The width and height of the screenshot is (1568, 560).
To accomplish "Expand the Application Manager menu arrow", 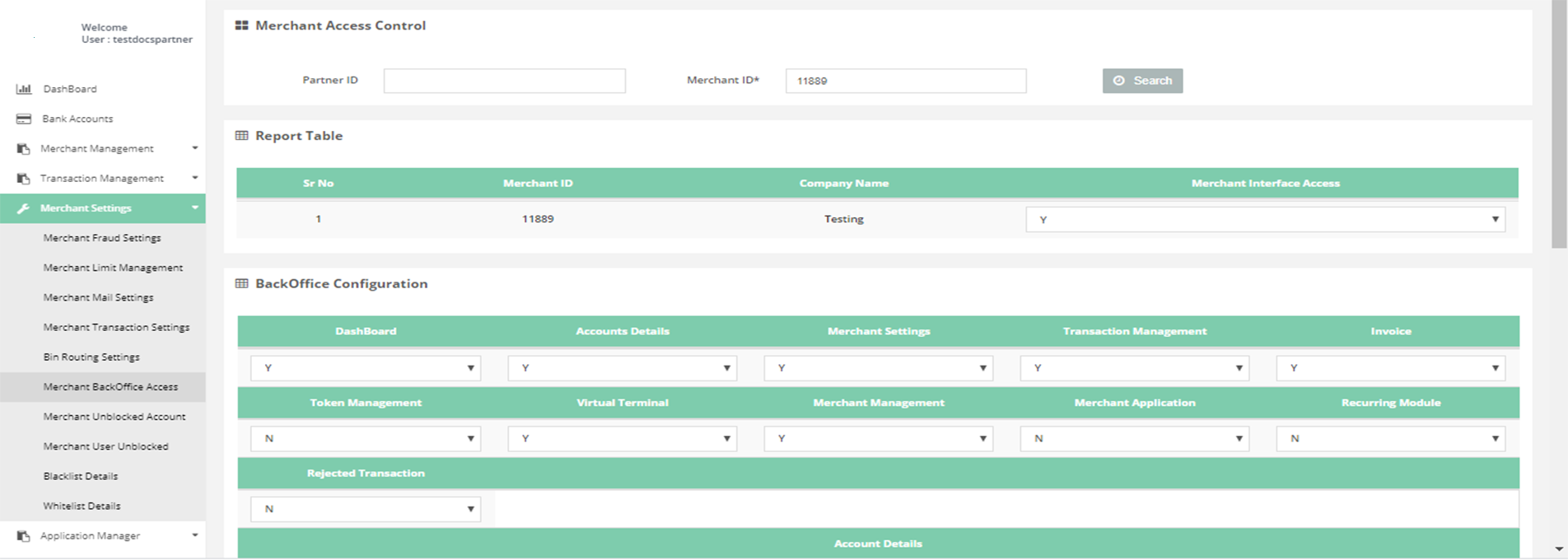I will [195, 535].
